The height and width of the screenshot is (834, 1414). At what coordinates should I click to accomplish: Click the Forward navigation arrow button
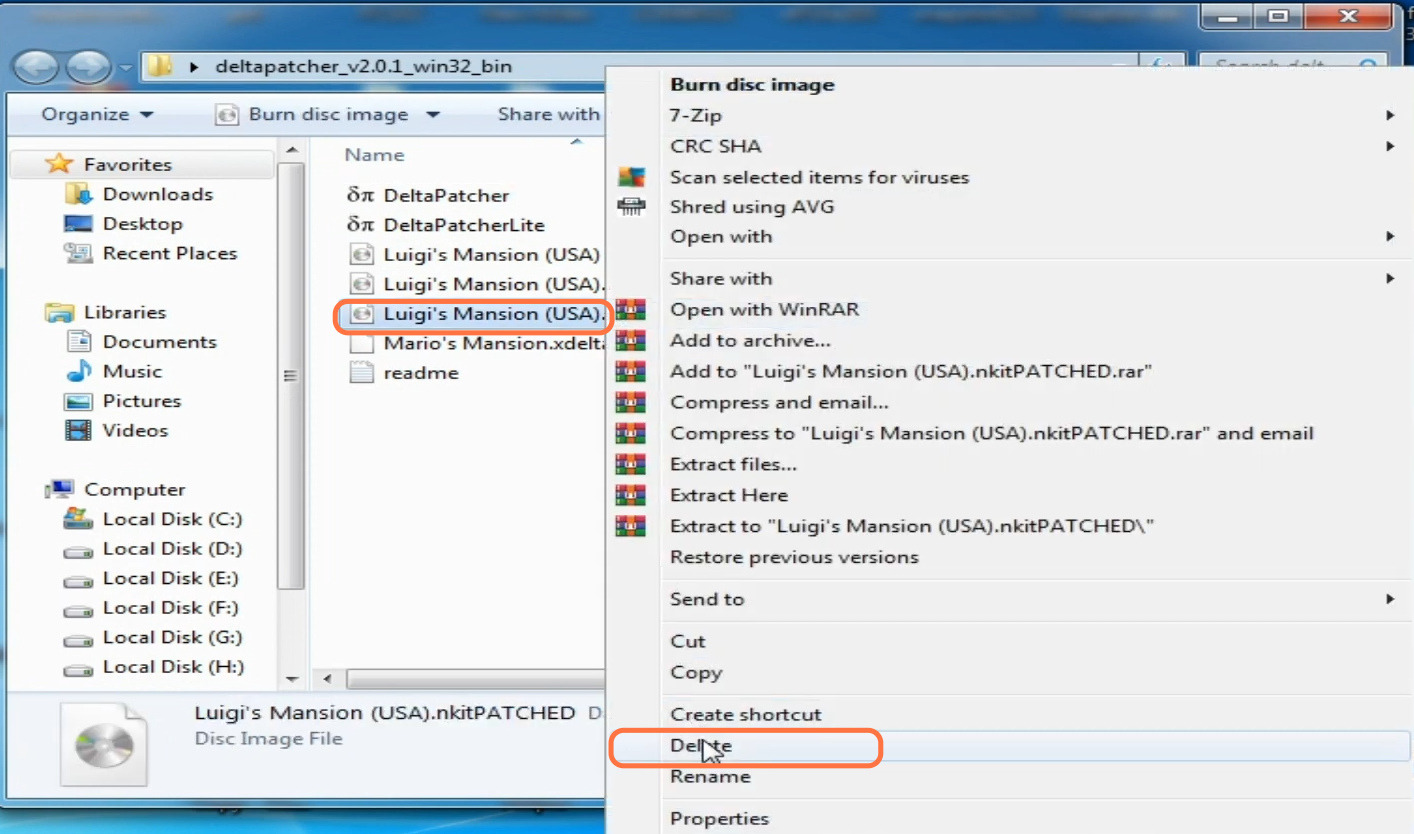tap(89, 68)
